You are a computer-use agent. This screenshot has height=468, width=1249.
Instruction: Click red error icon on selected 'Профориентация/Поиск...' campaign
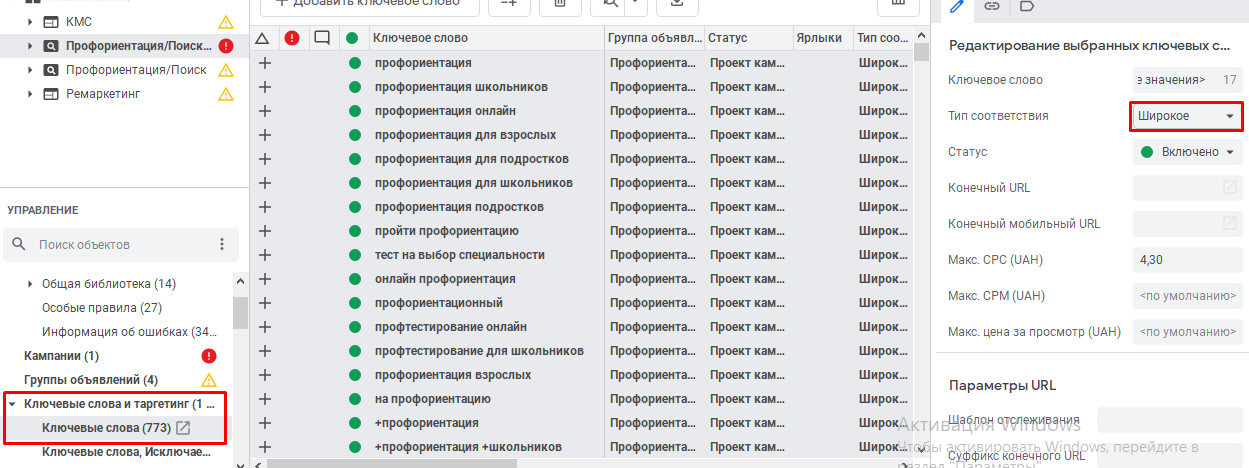(226, 46)
